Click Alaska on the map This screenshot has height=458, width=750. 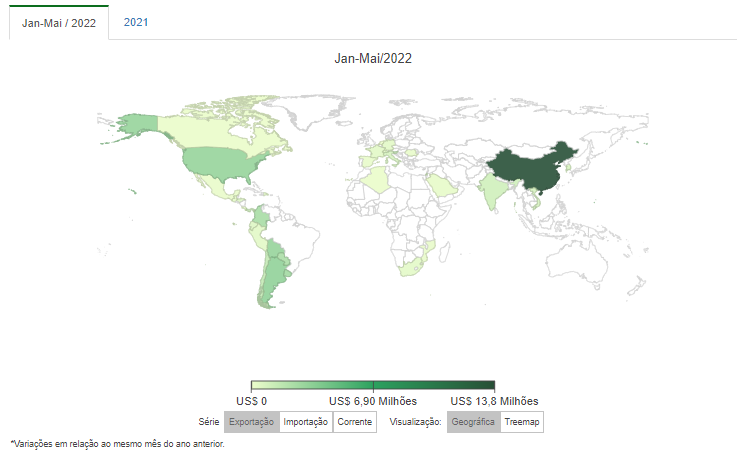point(139,125)
